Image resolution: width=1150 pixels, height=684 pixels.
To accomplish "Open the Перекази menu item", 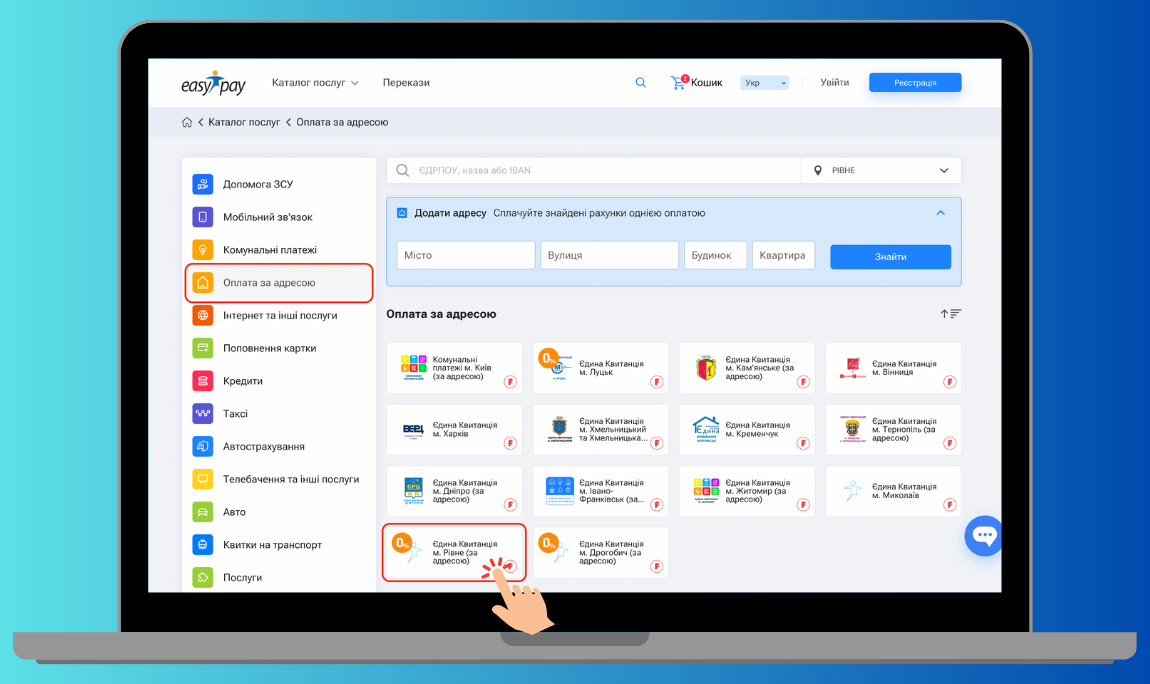I will pos(406,83).
